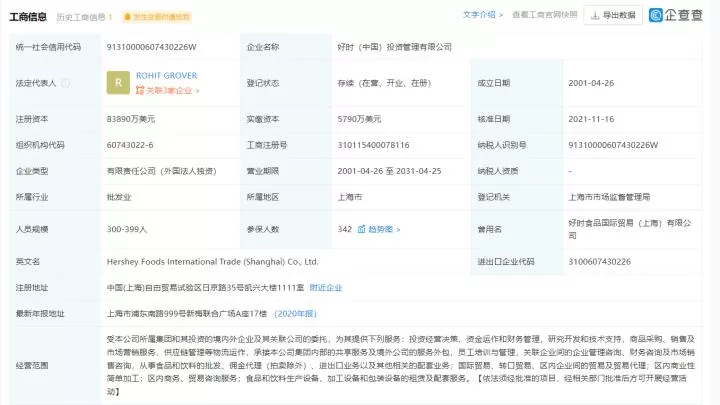This screenshot has width=720, height=405.
Task: Select staff size 300-399人
Action: [x=127, y=229]
